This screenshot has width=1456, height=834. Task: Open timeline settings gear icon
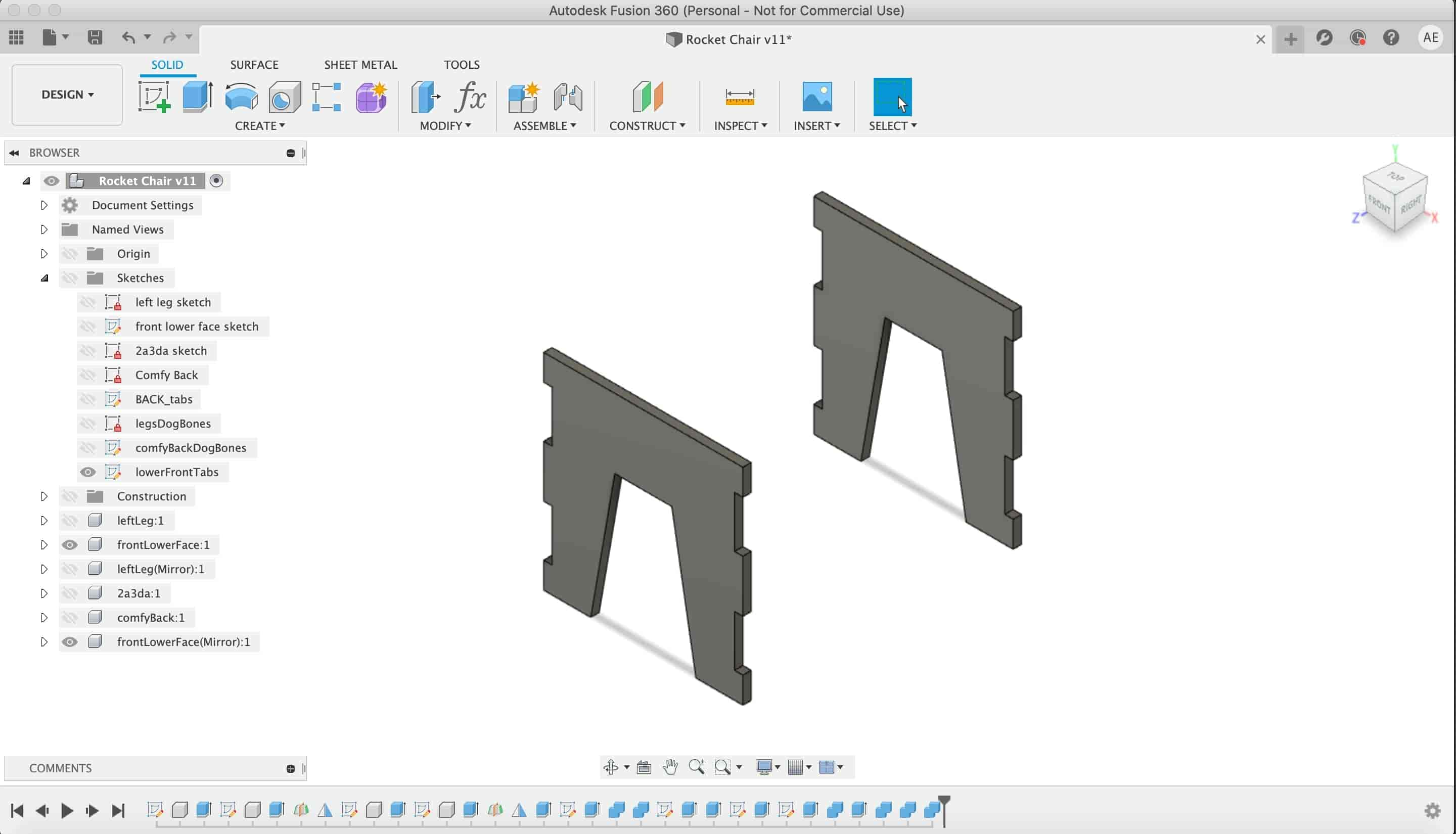pos(1433,811)
